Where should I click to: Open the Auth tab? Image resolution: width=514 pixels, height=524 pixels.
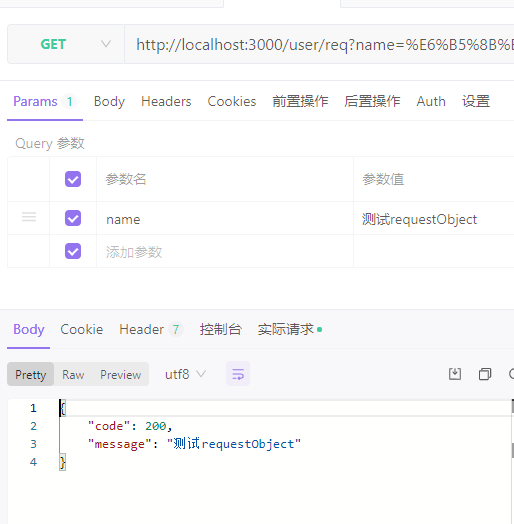click(x=431, y=101)
